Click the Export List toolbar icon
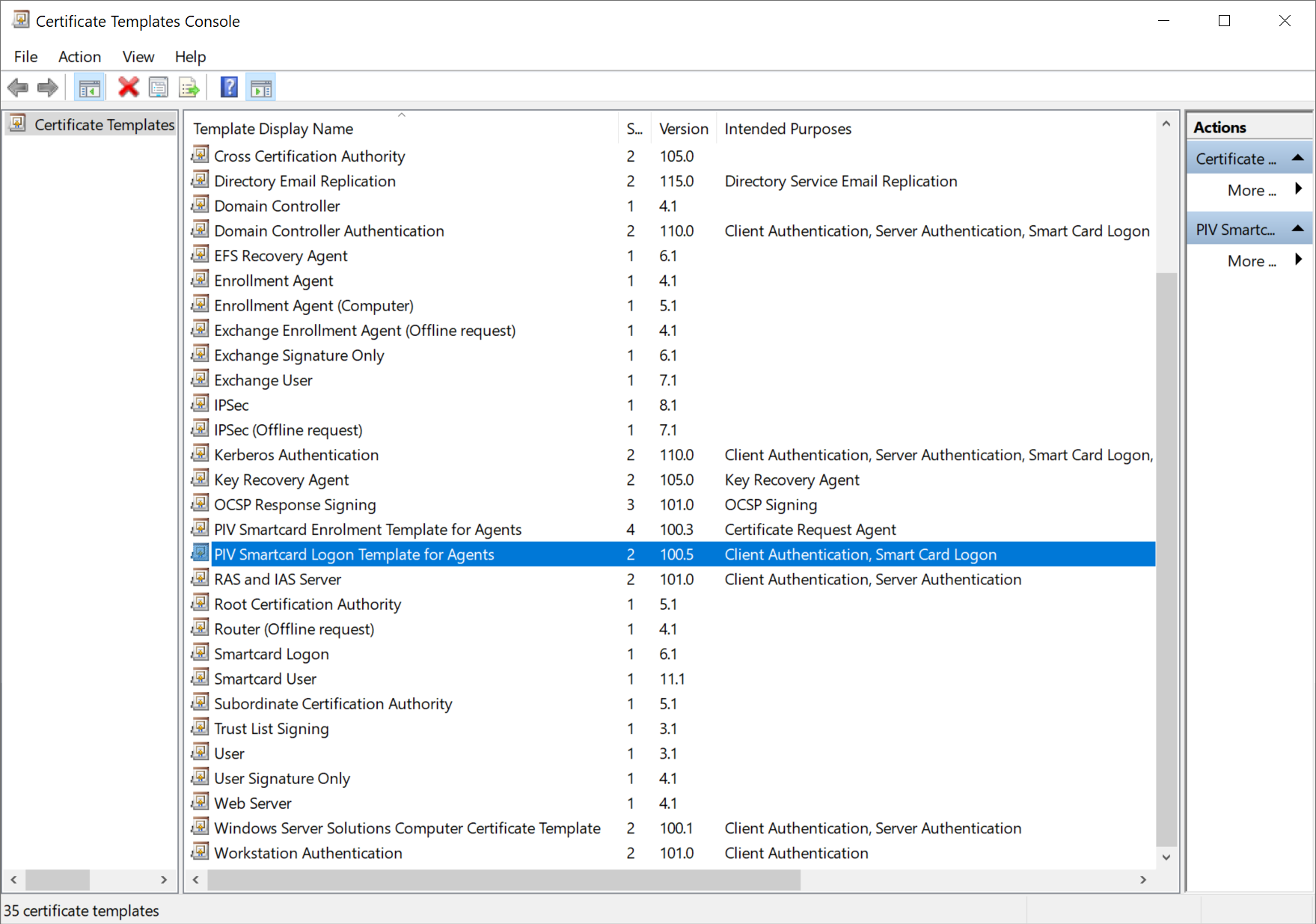The height and width of the screenshot is (924, 1316). click(x=189, y=88)
